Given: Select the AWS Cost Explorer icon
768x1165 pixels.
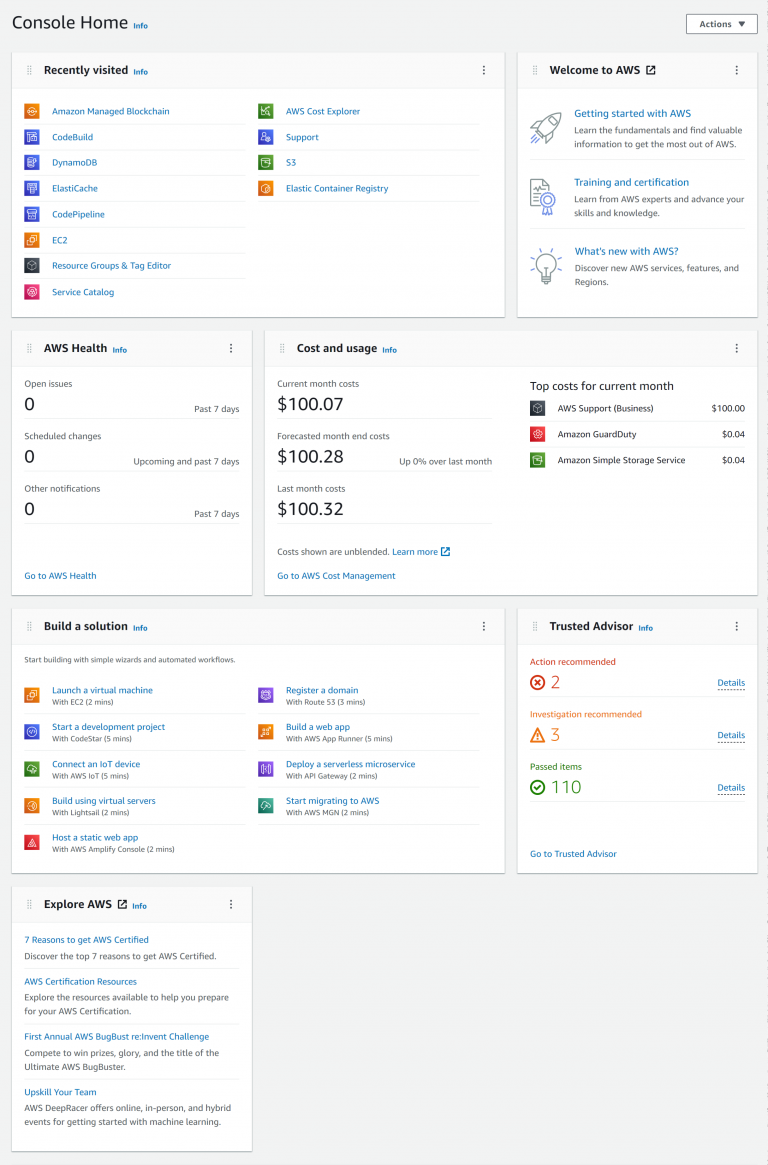Looking at the screenshot, I should click(266, 111).
